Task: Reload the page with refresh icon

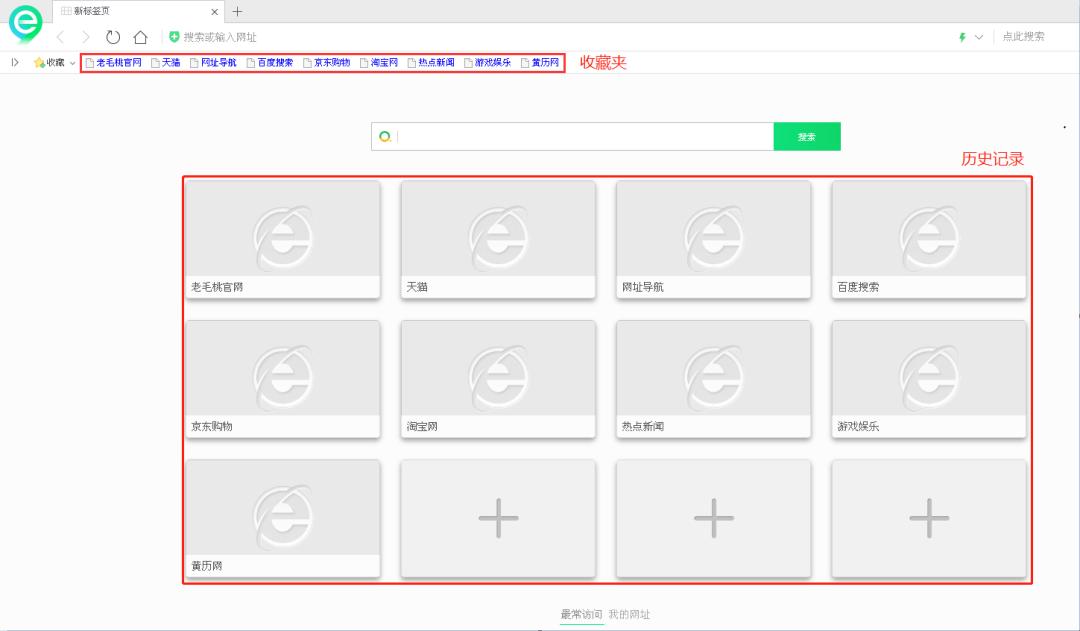Action: tap(113, 37)
